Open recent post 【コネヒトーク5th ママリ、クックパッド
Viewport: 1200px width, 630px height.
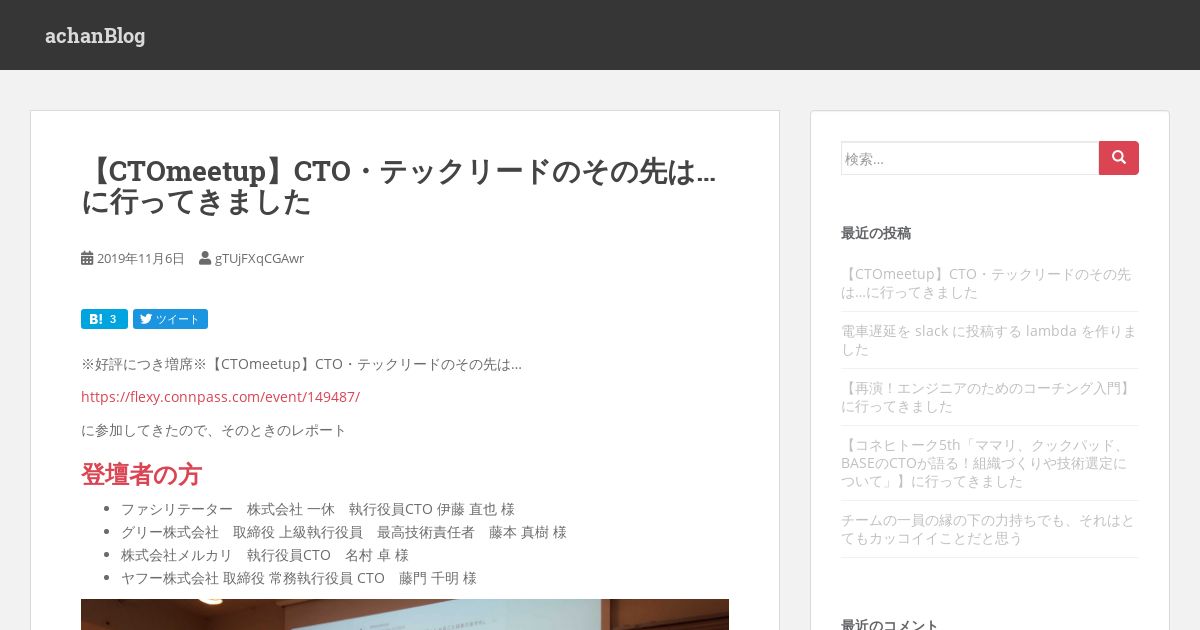tap(984, 463)
